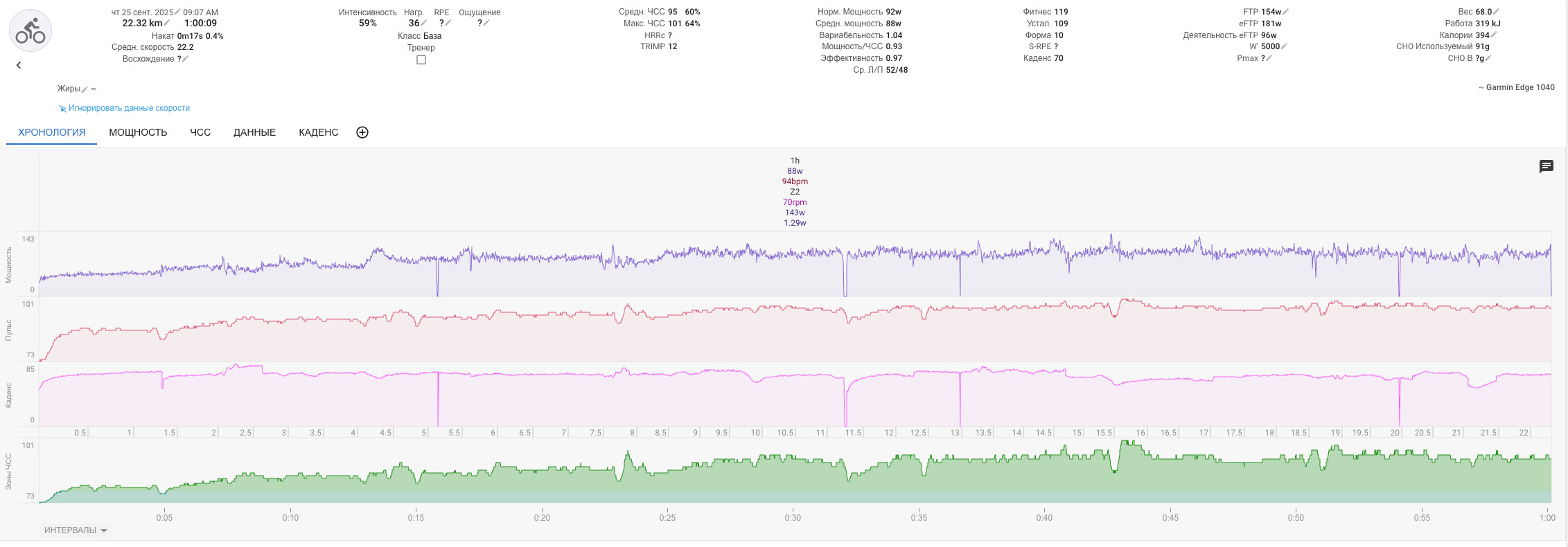Expand the ИНТЕРВАЛЫ dropdown

point(76,530)
